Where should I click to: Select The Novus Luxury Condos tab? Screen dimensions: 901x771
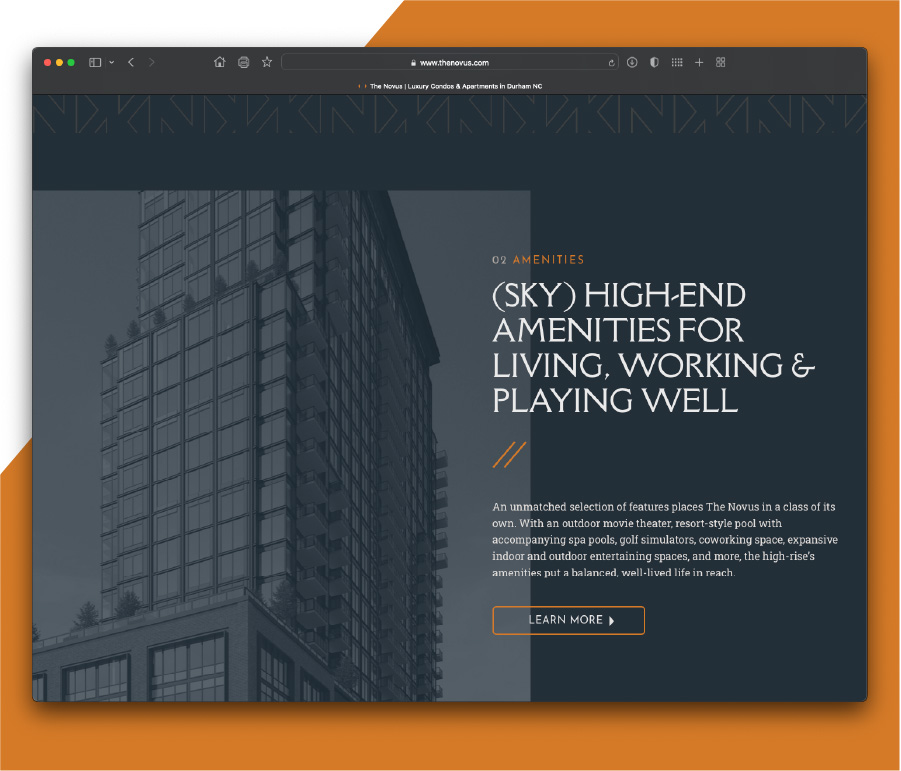[450, 86]
